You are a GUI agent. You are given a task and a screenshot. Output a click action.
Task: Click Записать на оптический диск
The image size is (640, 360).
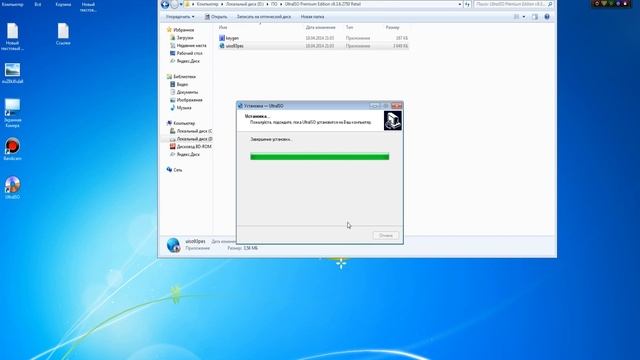click(264, 17)
